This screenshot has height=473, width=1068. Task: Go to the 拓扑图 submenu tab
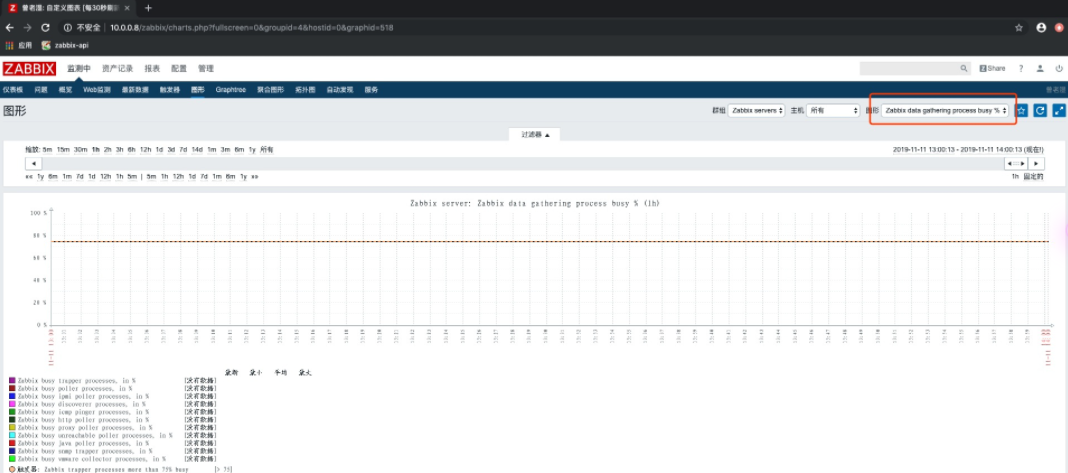(305, 90)
